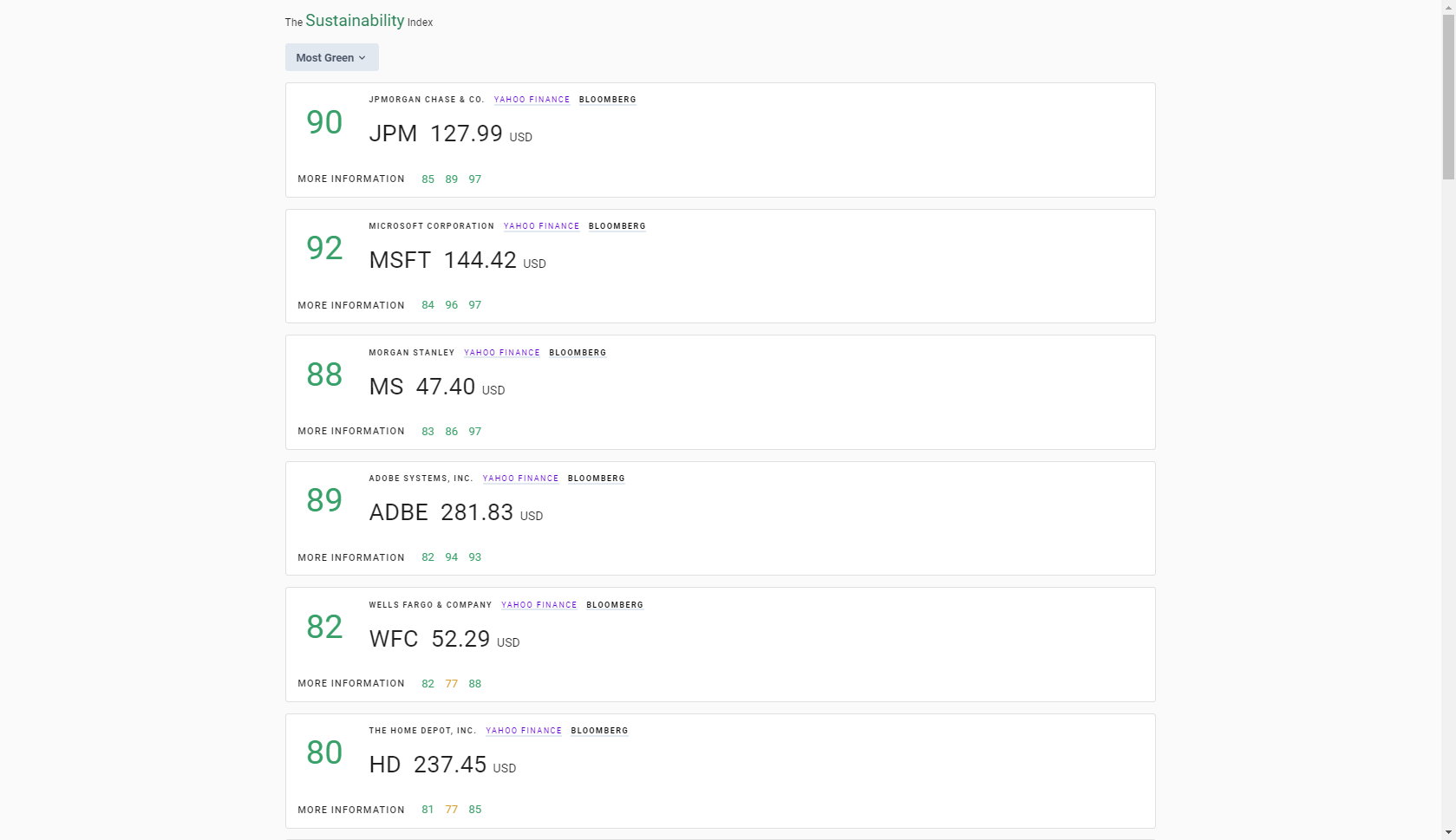The width and height of the screenshot is (1456, 840).
Task: Click The Sustainability Index page title
Action: point(358,21)
